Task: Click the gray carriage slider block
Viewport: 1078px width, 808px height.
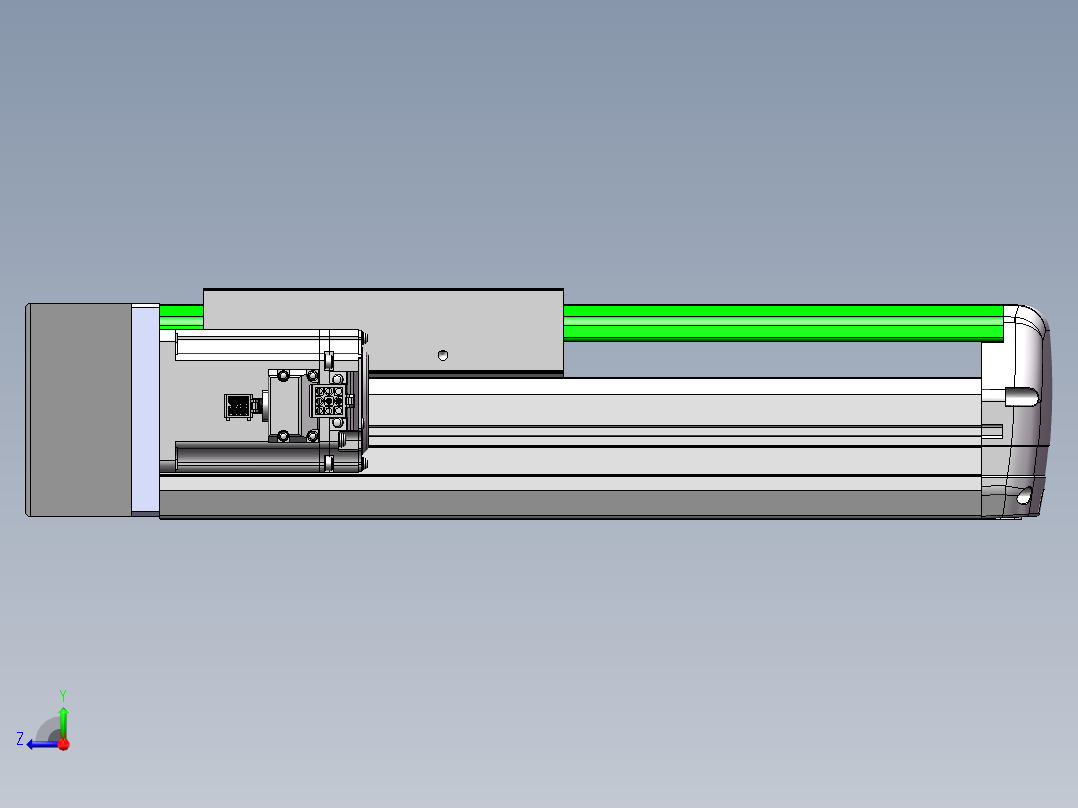Action: (x=384, y=333)
